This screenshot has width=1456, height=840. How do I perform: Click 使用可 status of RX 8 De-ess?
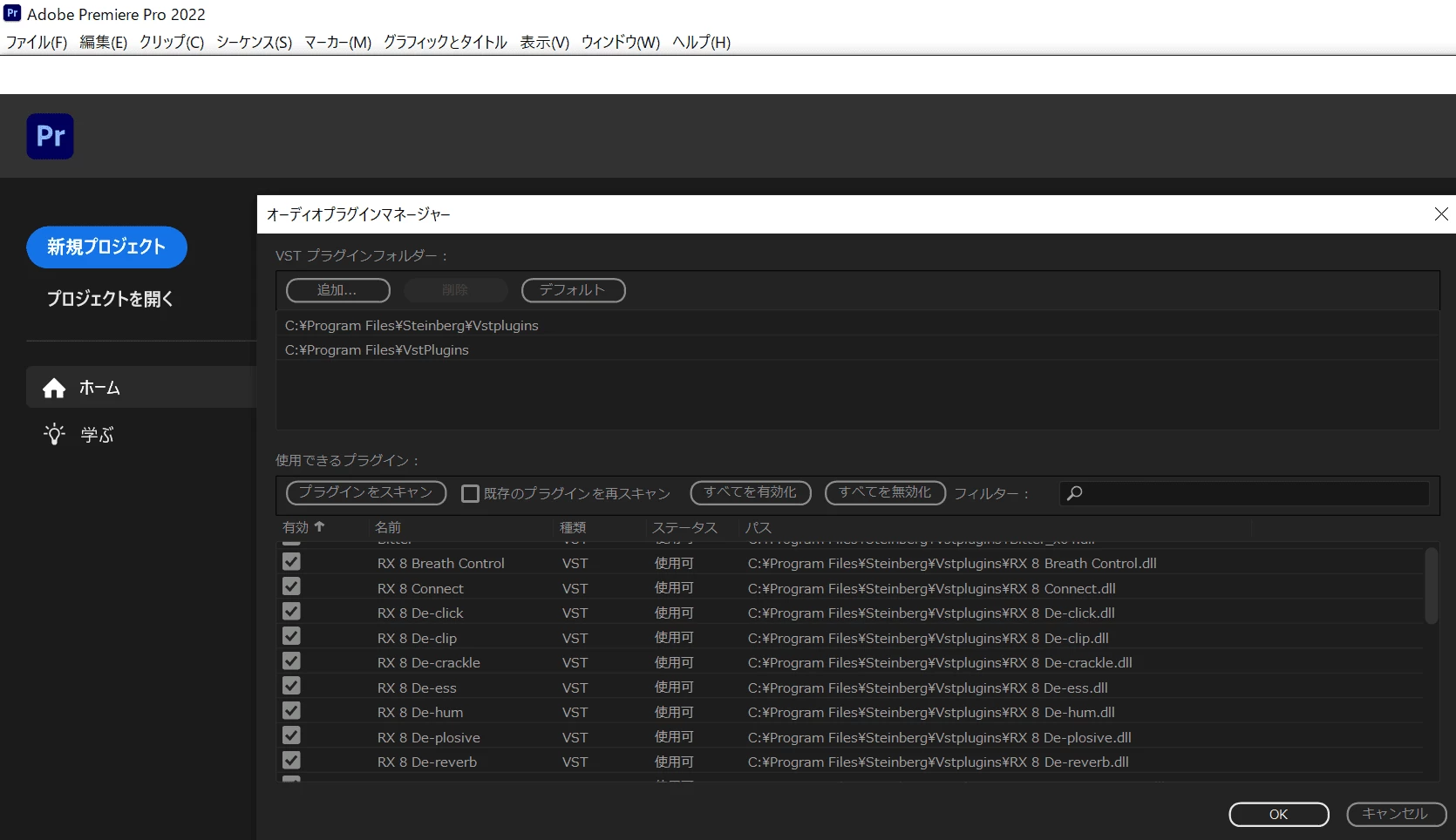(674, 688)
